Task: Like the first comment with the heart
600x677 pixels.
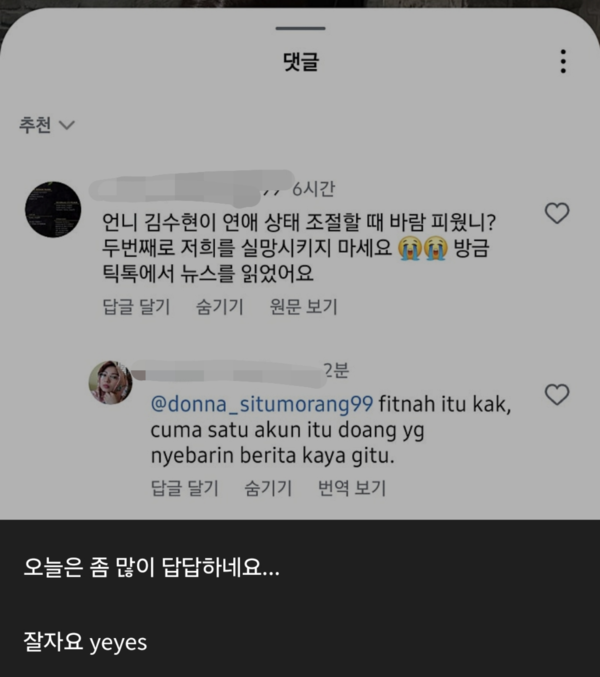Action: [x=556, y=213]
